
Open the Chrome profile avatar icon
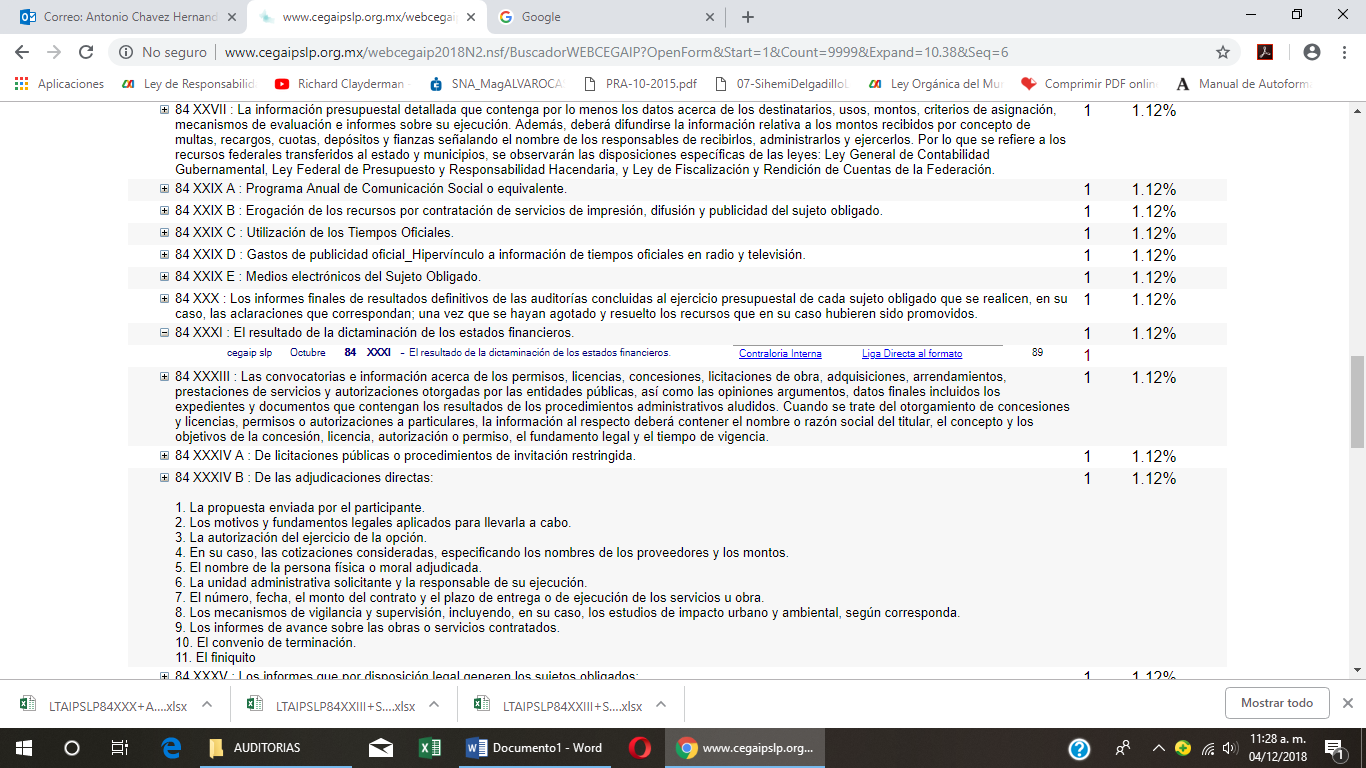(x=1311, y=52)
